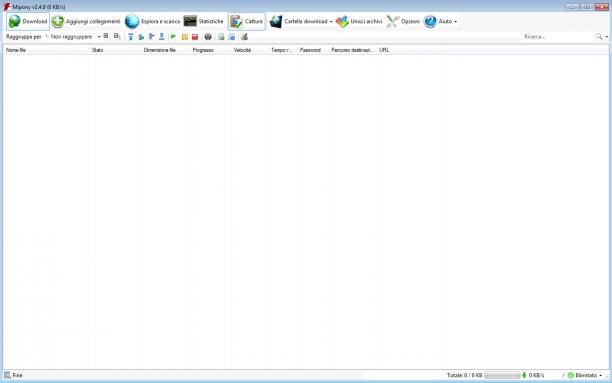
Task: Focus the Ricerca search field
Action: [558, 37]
